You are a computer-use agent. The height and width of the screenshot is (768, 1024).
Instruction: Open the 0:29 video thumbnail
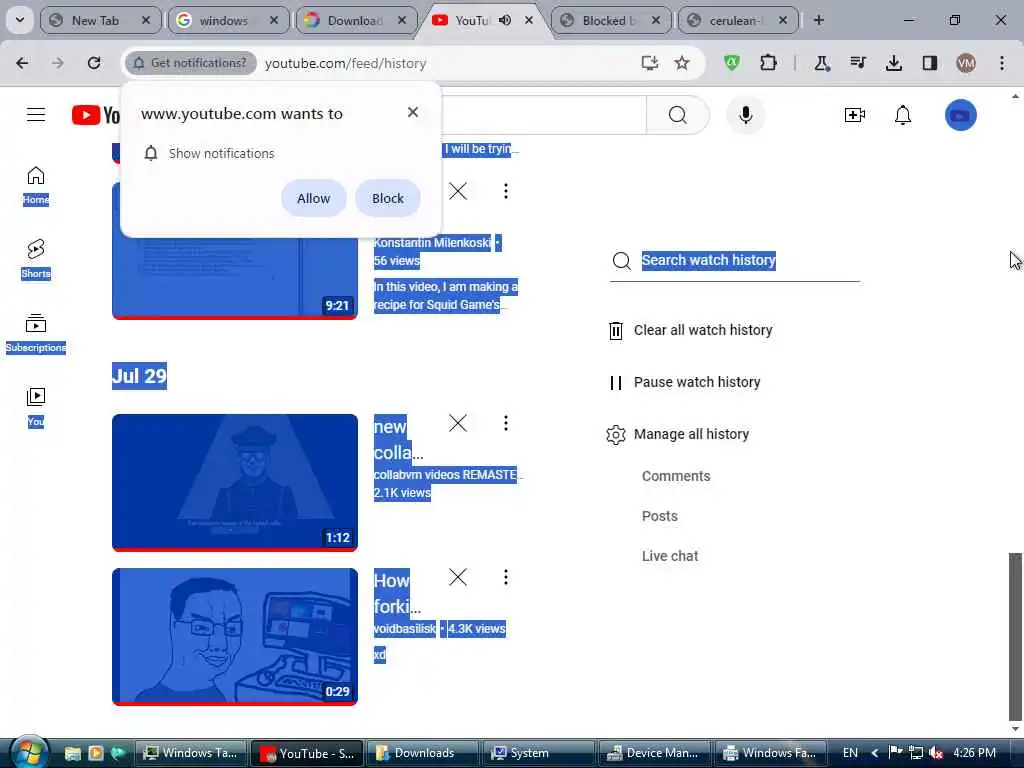coord(235,637)
